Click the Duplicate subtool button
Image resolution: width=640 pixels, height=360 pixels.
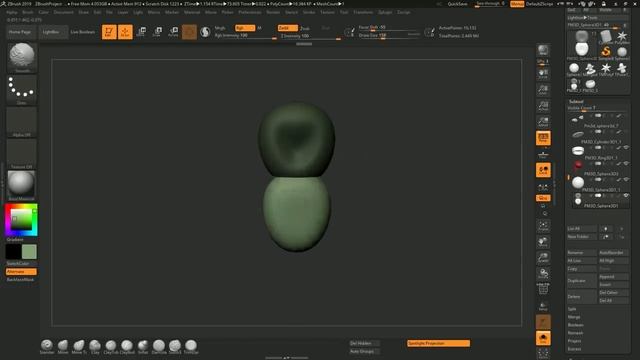[582, 281]
